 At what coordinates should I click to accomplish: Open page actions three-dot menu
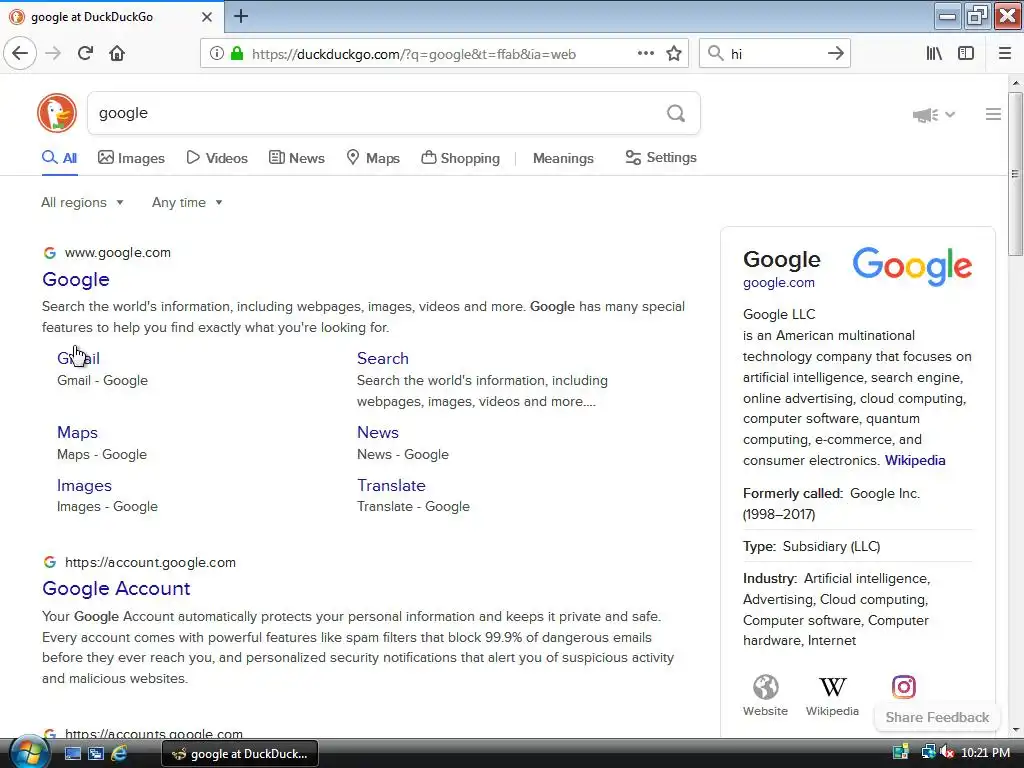click(646, 54)
